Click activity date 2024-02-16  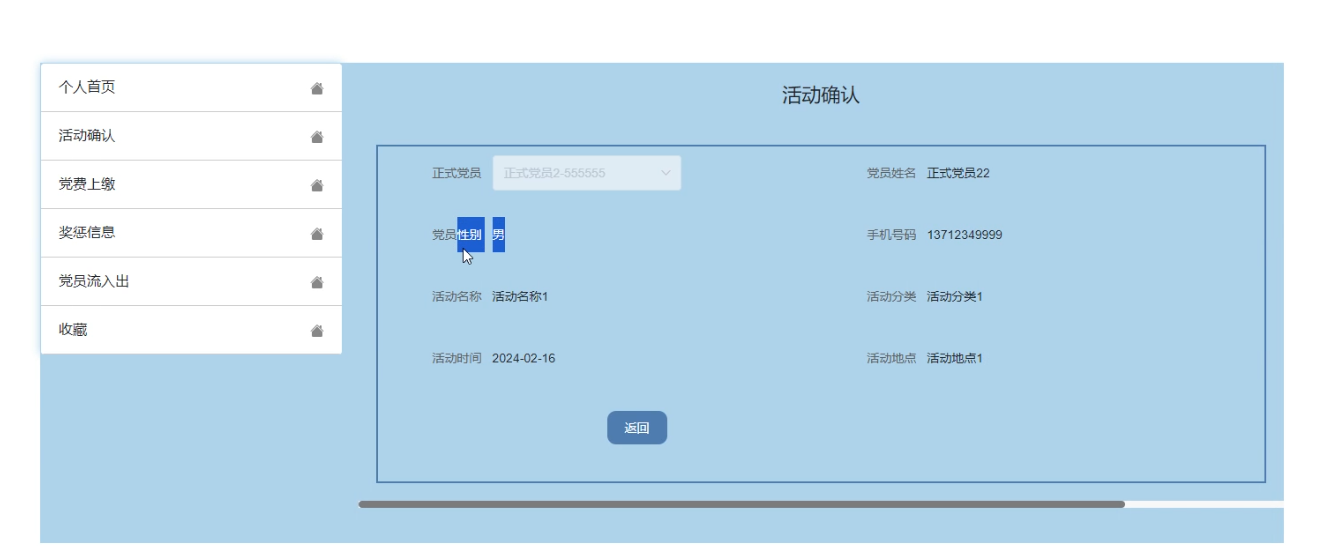pos(523,359)
